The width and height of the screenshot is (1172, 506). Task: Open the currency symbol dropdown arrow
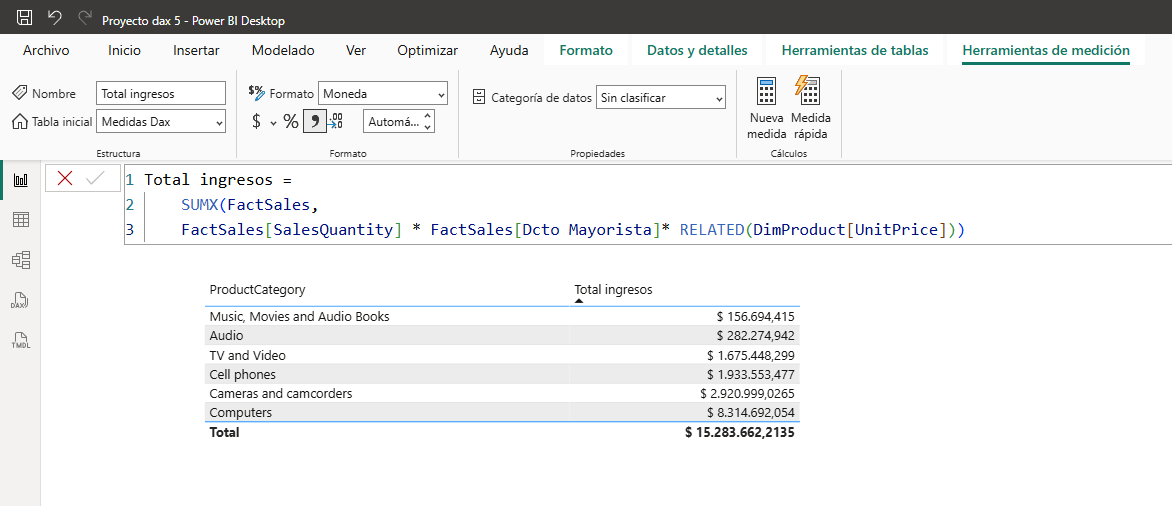coord(273,122)
